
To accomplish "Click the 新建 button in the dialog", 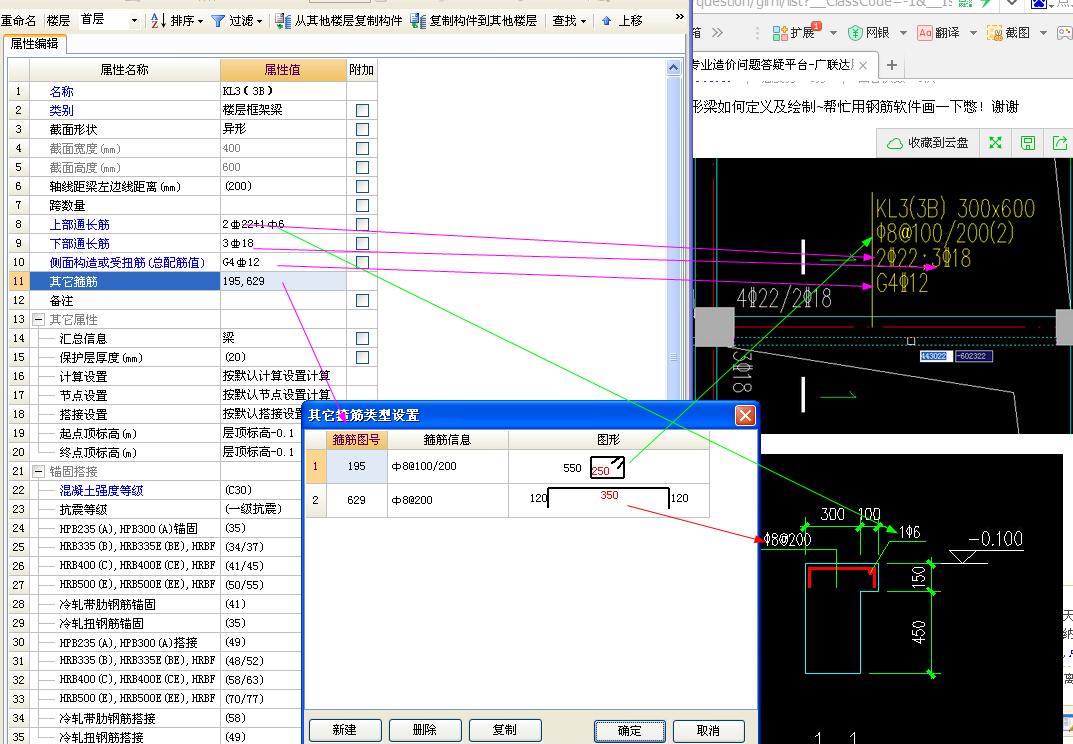I will click(344, 730).
